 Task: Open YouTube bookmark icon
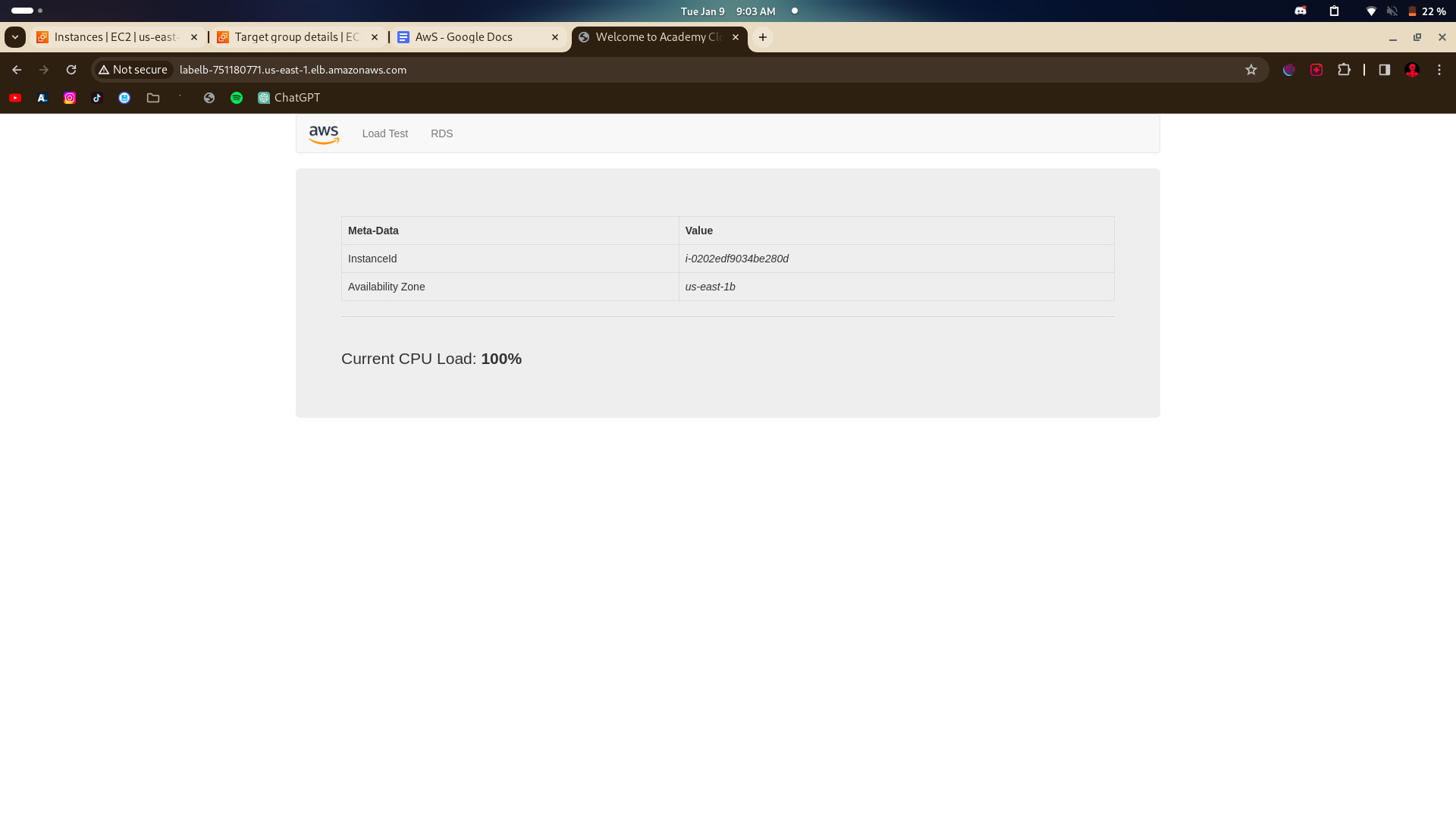15,98
